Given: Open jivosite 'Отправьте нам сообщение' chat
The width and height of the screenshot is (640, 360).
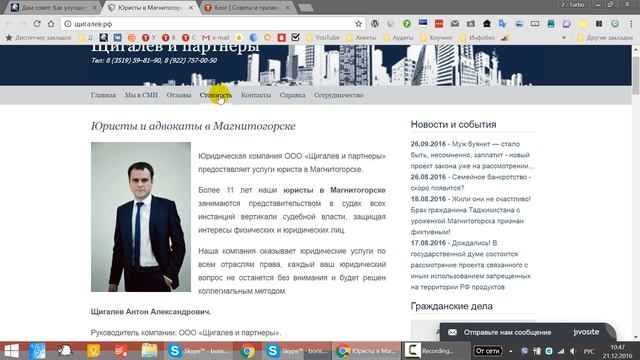Looking at the screenshot, I should (x=527, y=332).
